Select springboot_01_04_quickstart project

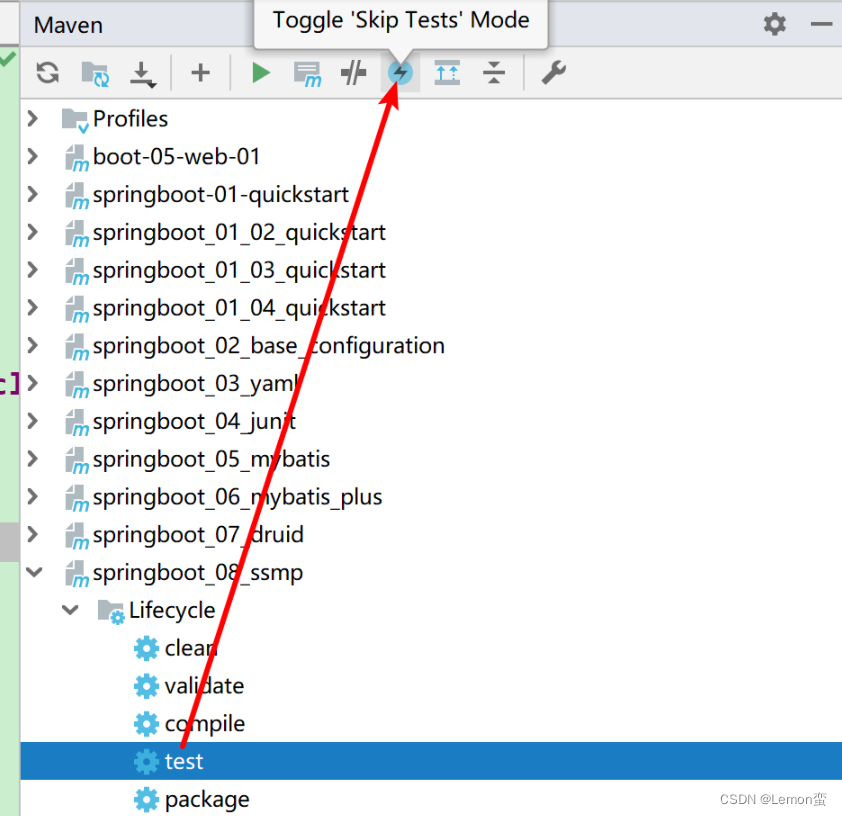(239, 308)
